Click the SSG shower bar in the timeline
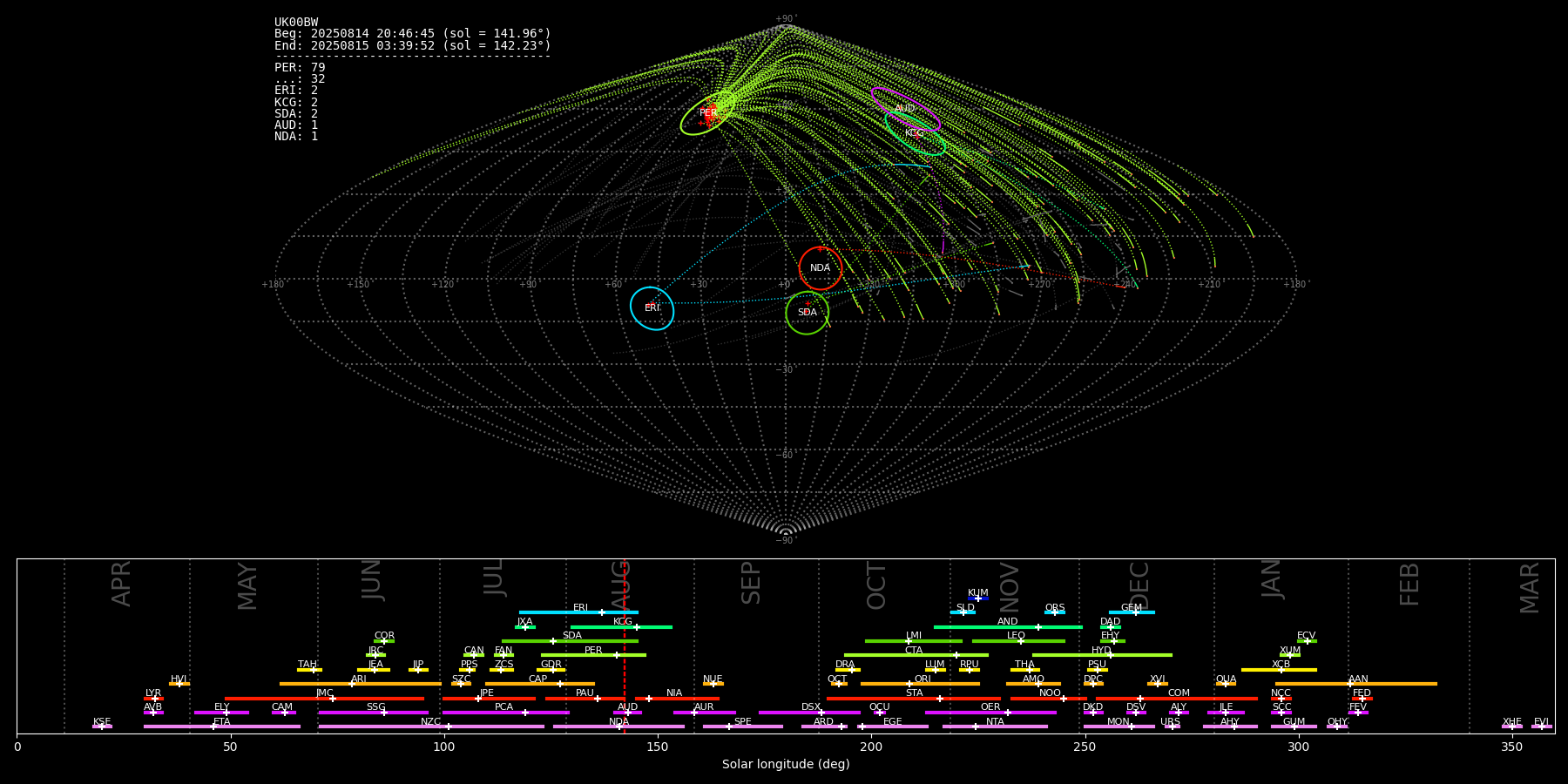This screenshot has height=784, width=1568. (x=374, y=713)
